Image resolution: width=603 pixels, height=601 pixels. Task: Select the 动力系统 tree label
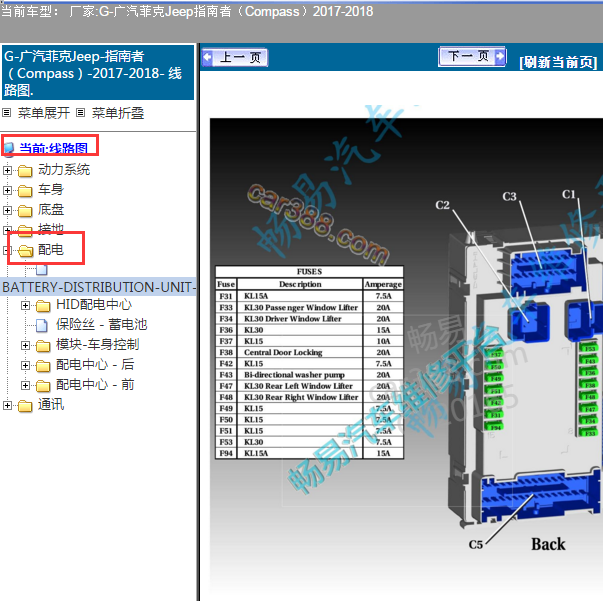point(64,170)
